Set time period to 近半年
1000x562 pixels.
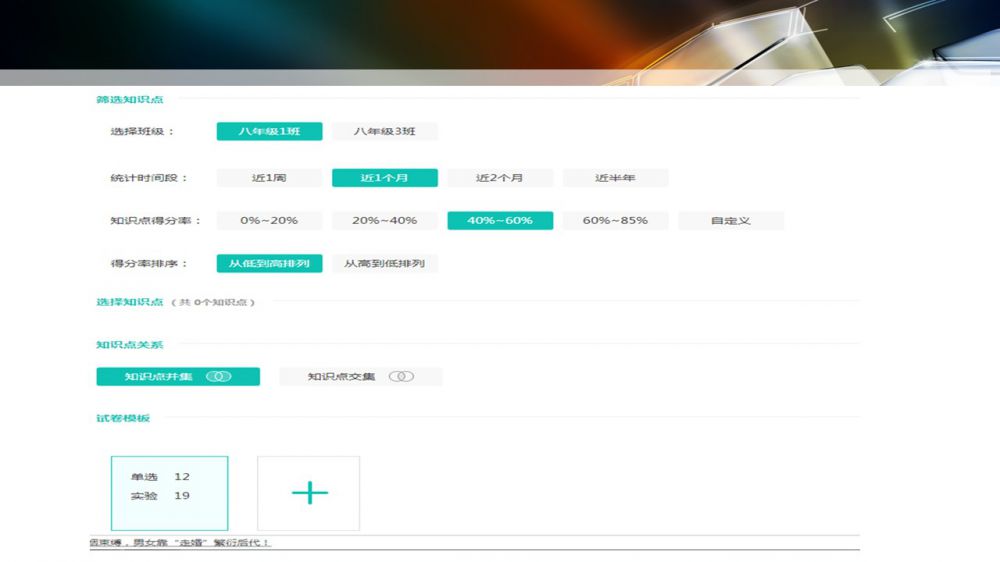tap(615, 178)
